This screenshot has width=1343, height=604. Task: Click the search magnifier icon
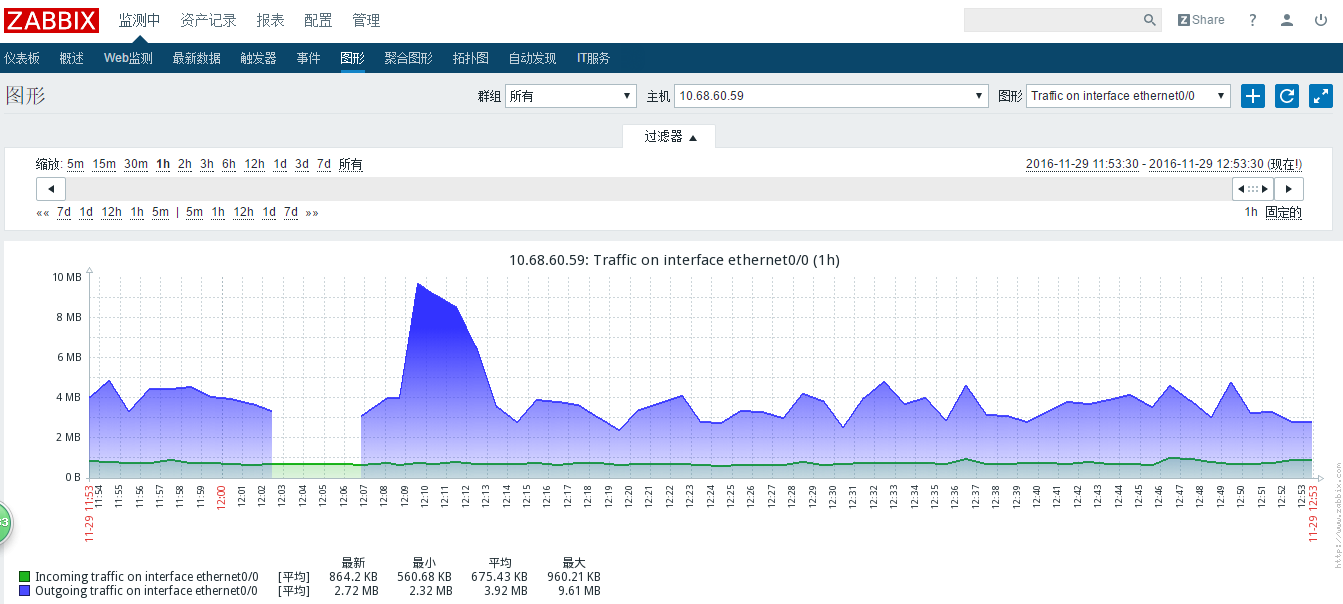[x=1149, y=20]
